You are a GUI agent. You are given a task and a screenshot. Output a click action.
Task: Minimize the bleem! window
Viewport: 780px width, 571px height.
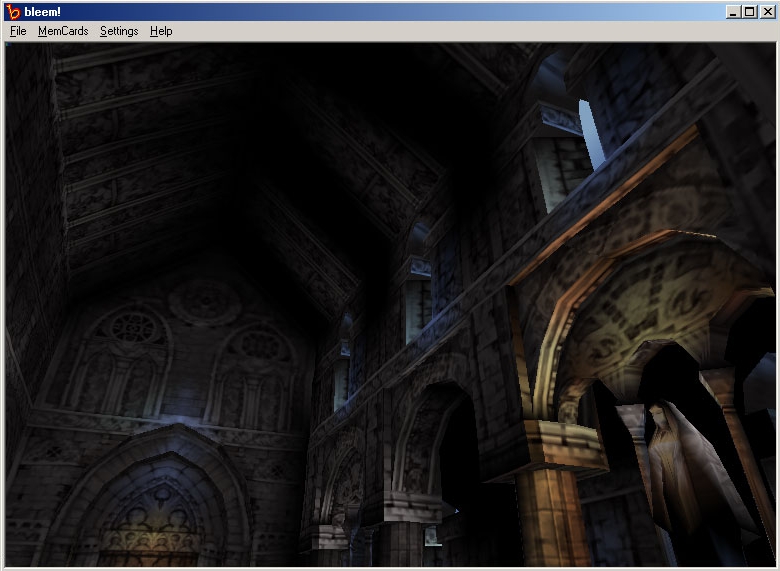[x=732, y=12]
